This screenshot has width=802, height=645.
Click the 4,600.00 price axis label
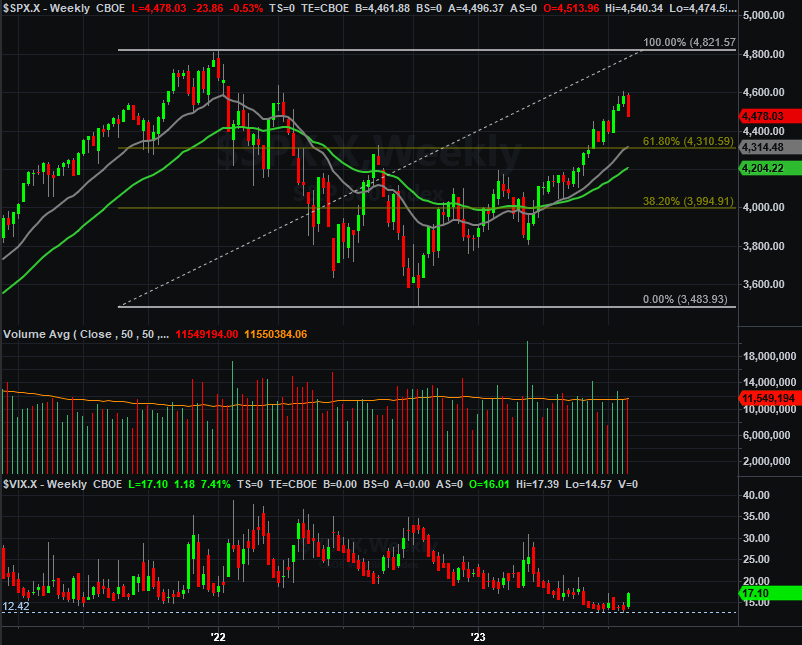pyautogui.click(x=763, y=92)
